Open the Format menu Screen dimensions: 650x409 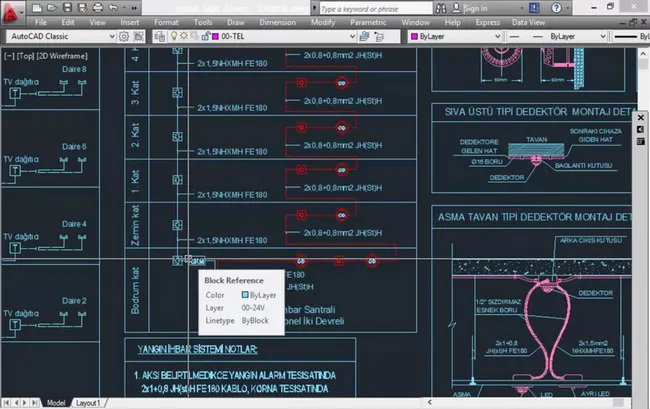[166, 22]
